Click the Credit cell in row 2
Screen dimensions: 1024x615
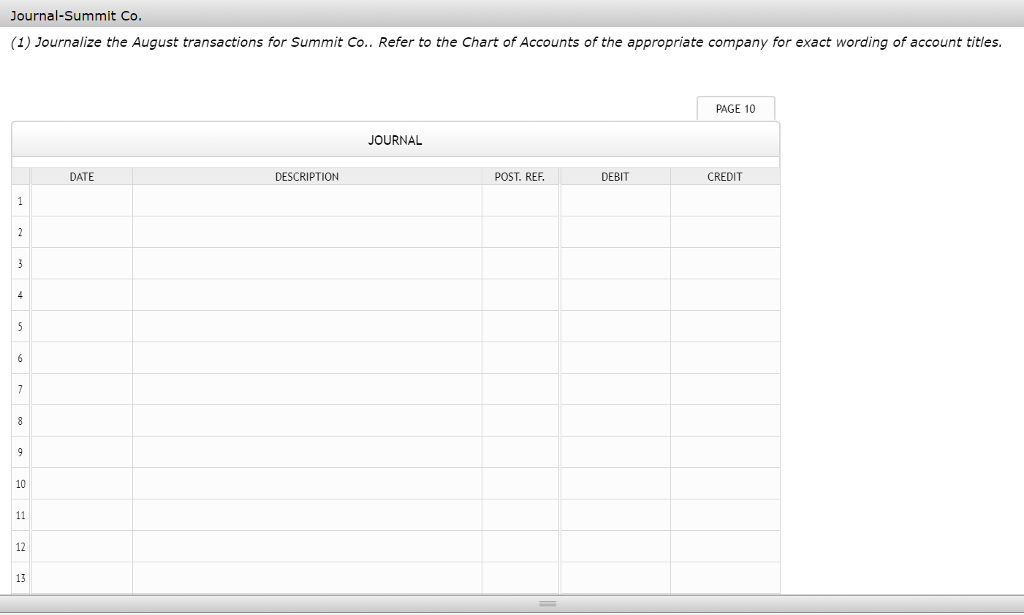coord(725,232)
